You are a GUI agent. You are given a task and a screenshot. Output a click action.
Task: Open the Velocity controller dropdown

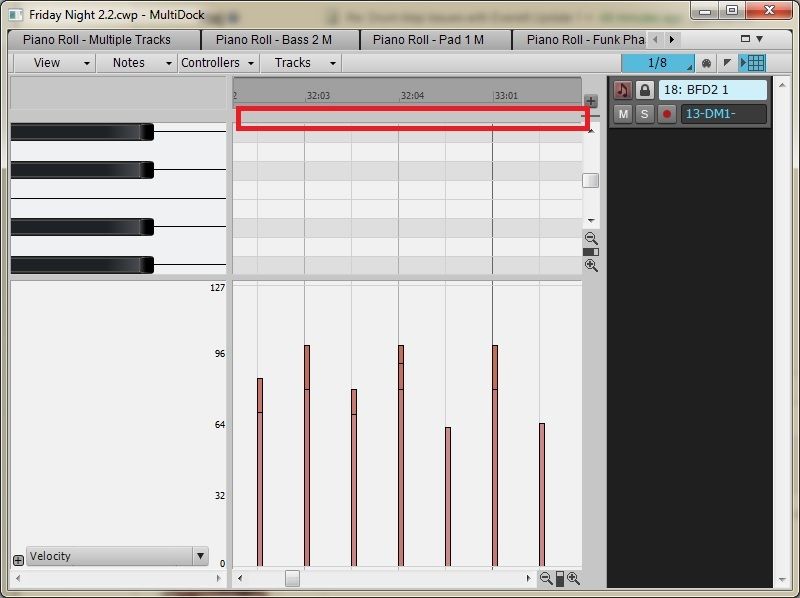click(200, 556)
